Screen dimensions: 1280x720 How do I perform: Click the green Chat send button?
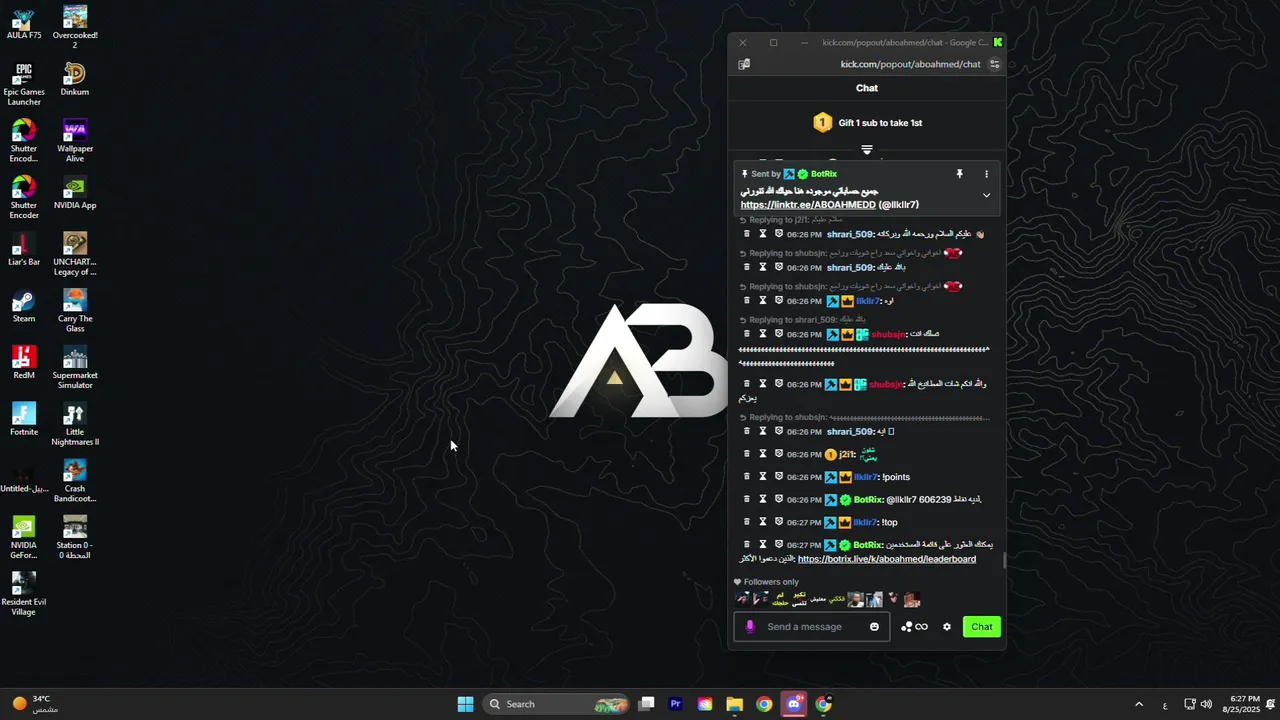point(982,627)
